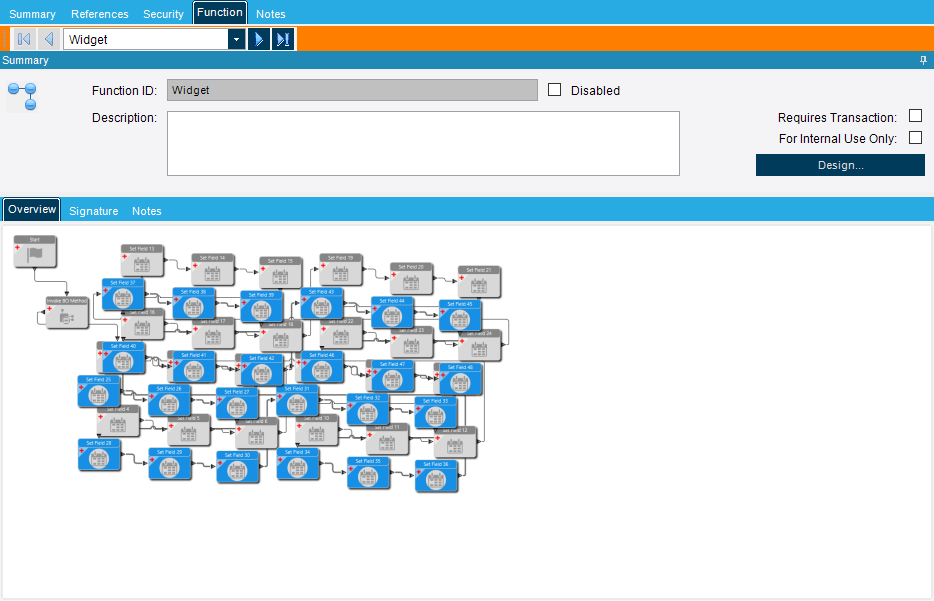Screen dimensions: 934x601
Task: Click the function workflow icon beside Function ID
Action: [23, 96]
